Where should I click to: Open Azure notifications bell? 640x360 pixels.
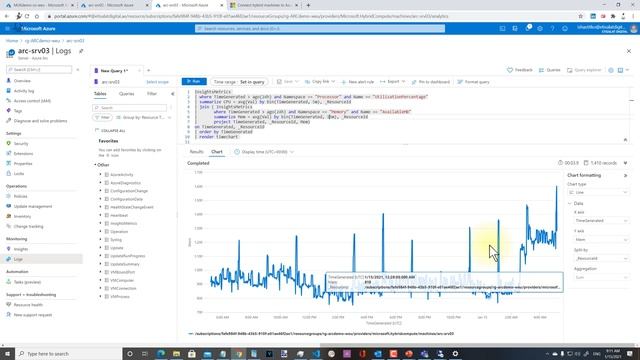pyautogui.click(x=528, y=28)
